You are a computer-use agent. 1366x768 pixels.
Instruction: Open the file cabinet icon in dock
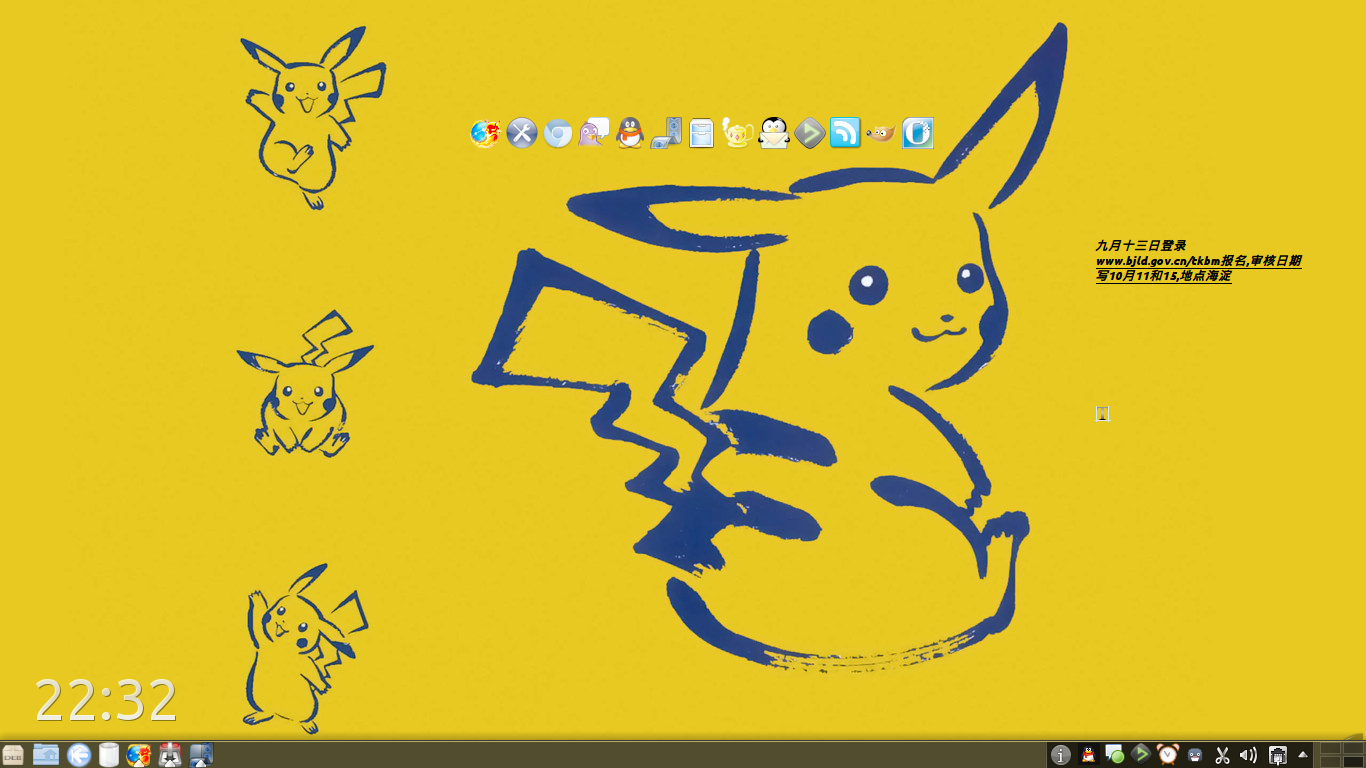tap(702, 133)
